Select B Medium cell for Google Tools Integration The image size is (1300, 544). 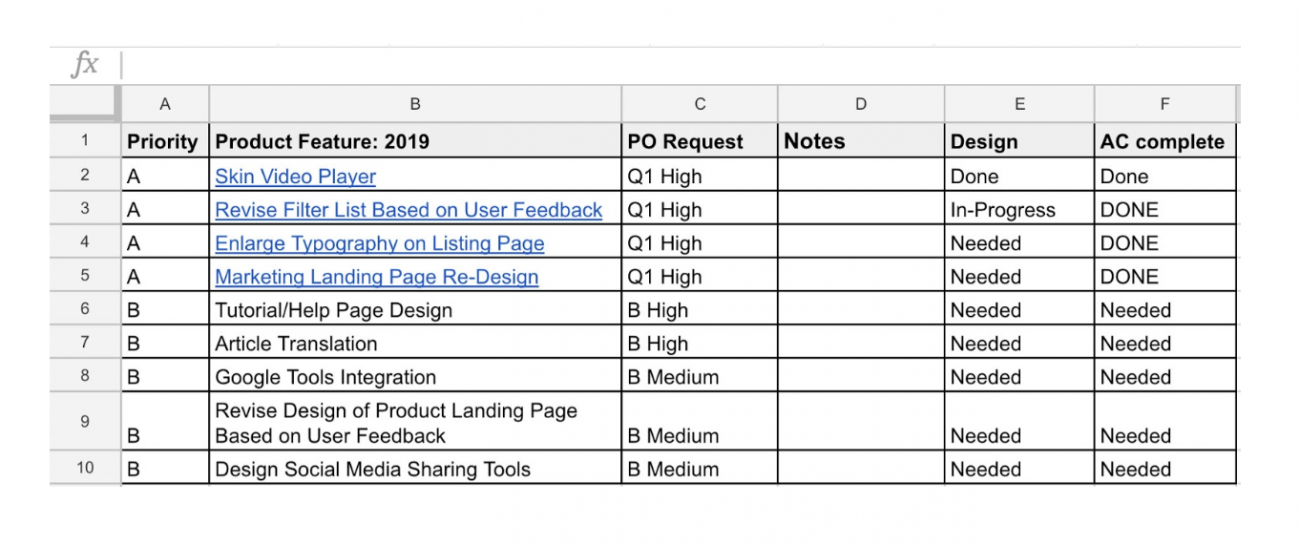pyautogui.click(x=700, y=377)
